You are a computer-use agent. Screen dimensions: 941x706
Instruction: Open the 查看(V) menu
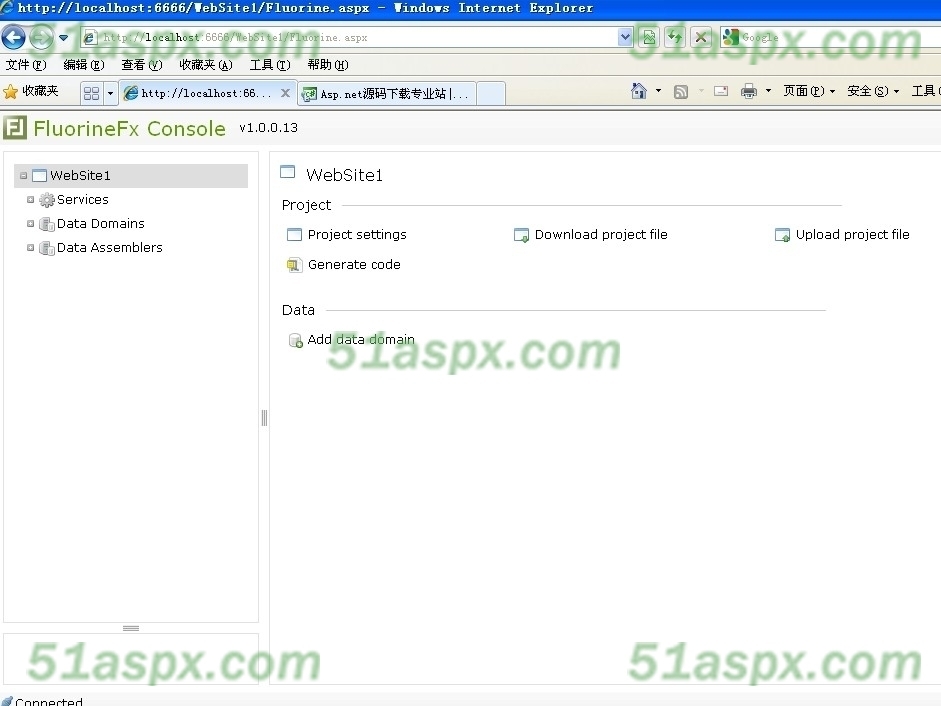[x=142, y=64]
